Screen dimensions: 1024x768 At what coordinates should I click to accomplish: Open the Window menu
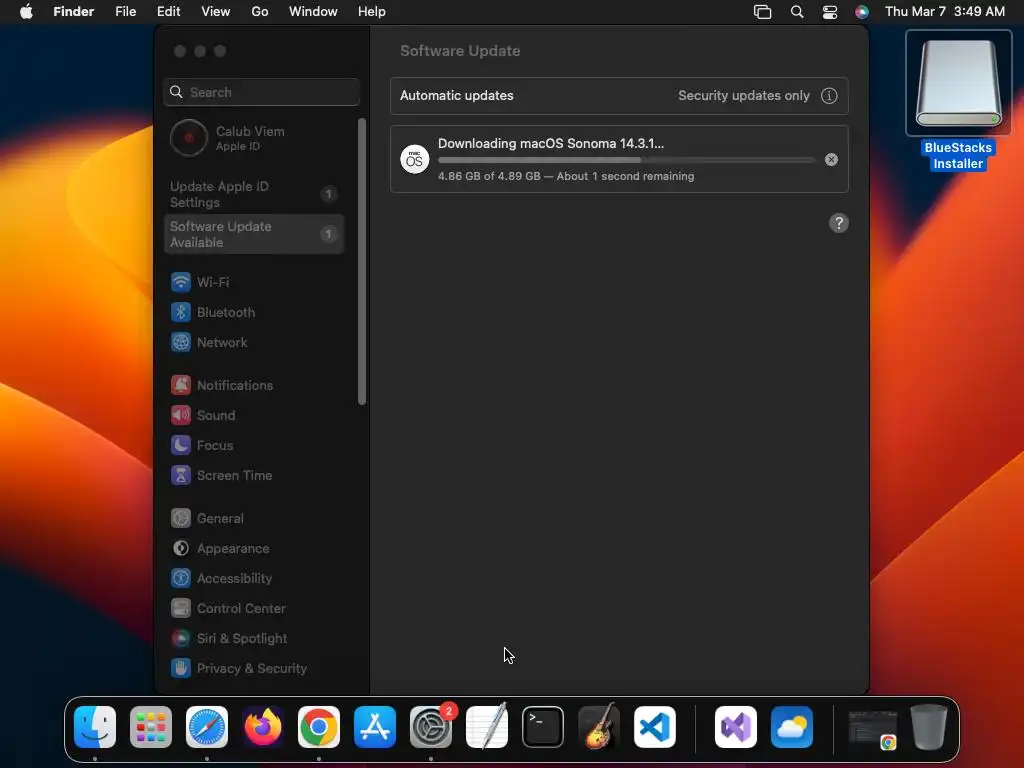pos(313,12)
